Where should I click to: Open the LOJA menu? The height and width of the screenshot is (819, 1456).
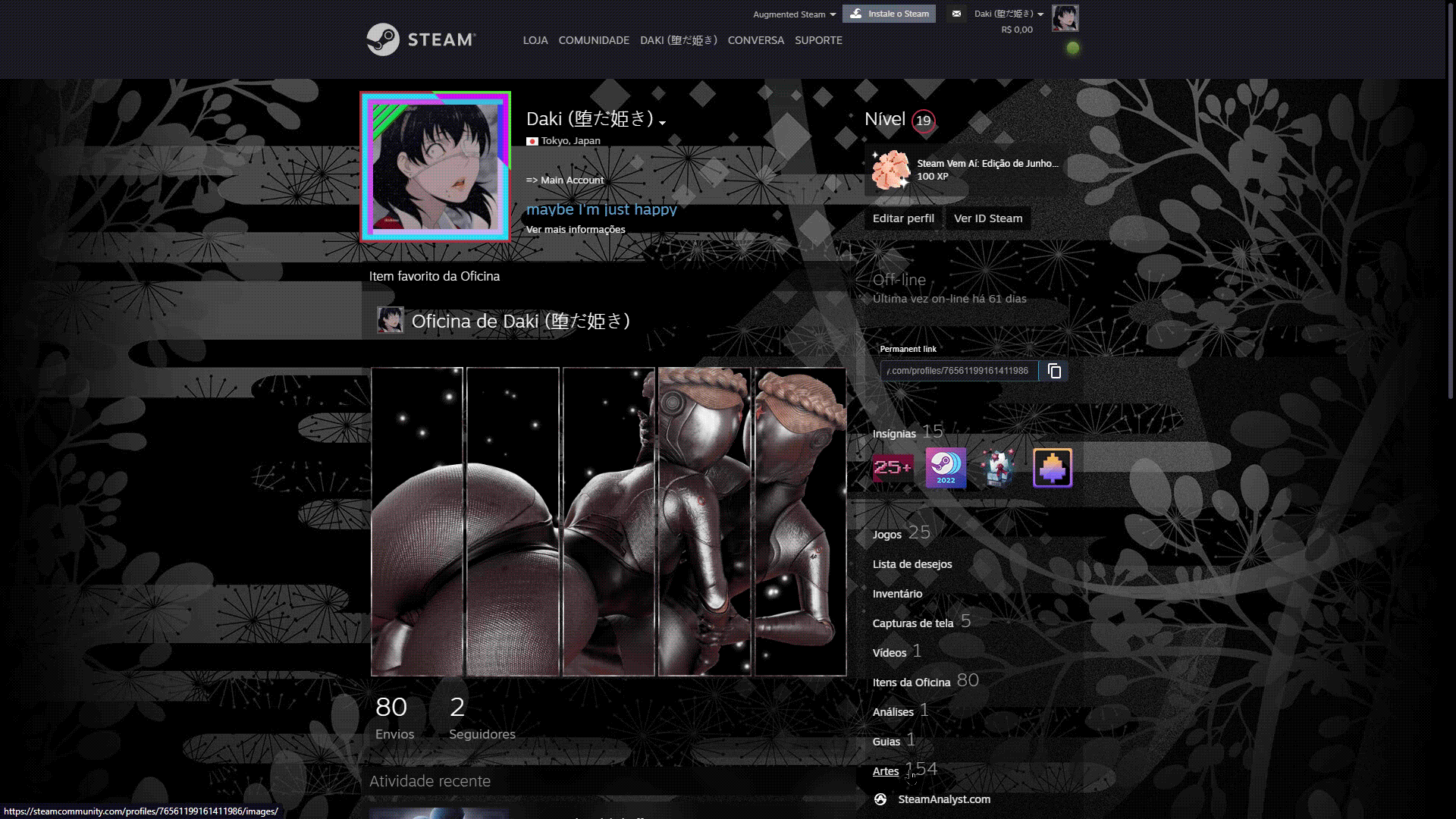pyautogui.click(x=535, y=40)
